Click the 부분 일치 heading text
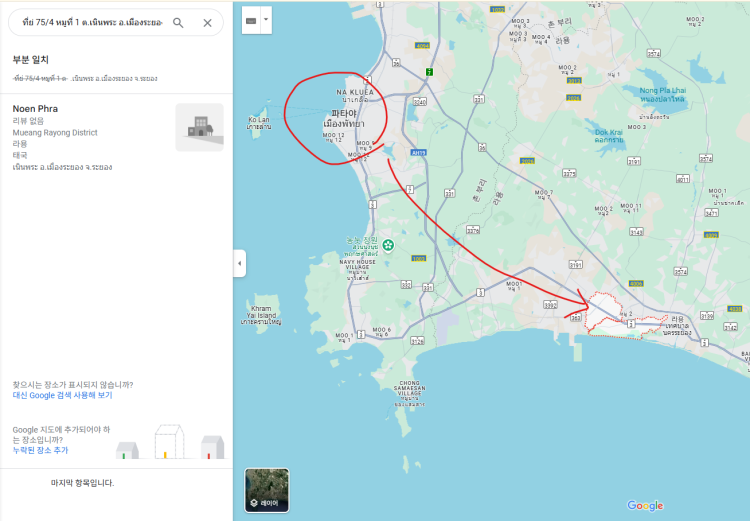This screenshot has width=750, height=521. click(31, 60)
